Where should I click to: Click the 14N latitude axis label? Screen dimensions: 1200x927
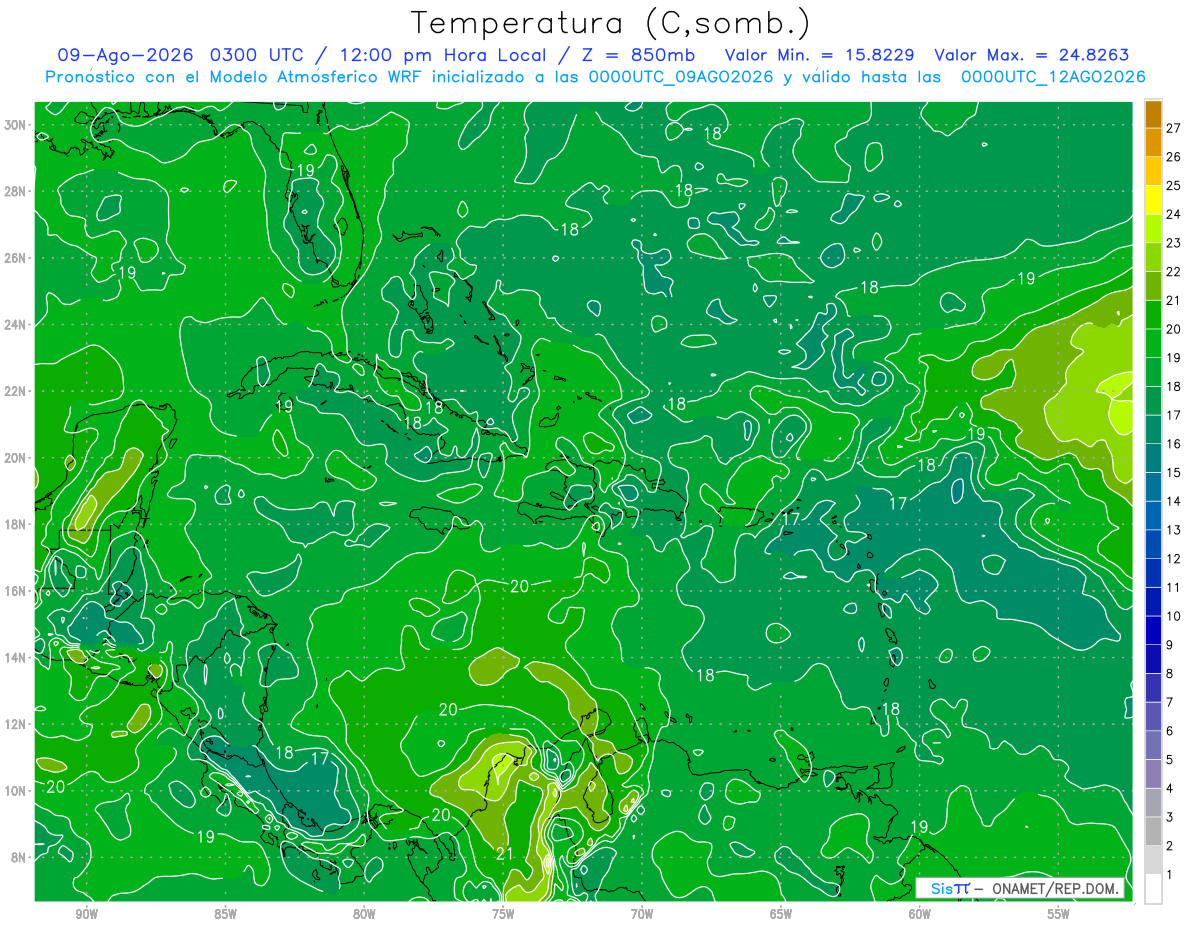click(x=14, y=657)
